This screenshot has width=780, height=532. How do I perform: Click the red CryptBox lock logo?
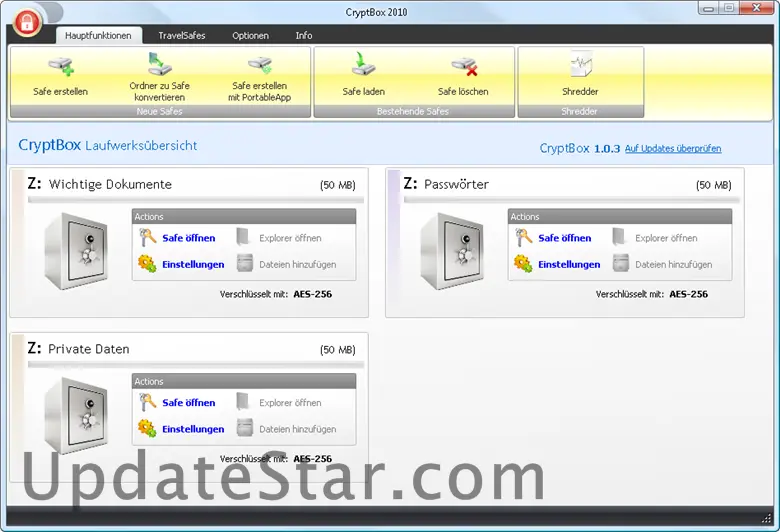click(27, 22)
